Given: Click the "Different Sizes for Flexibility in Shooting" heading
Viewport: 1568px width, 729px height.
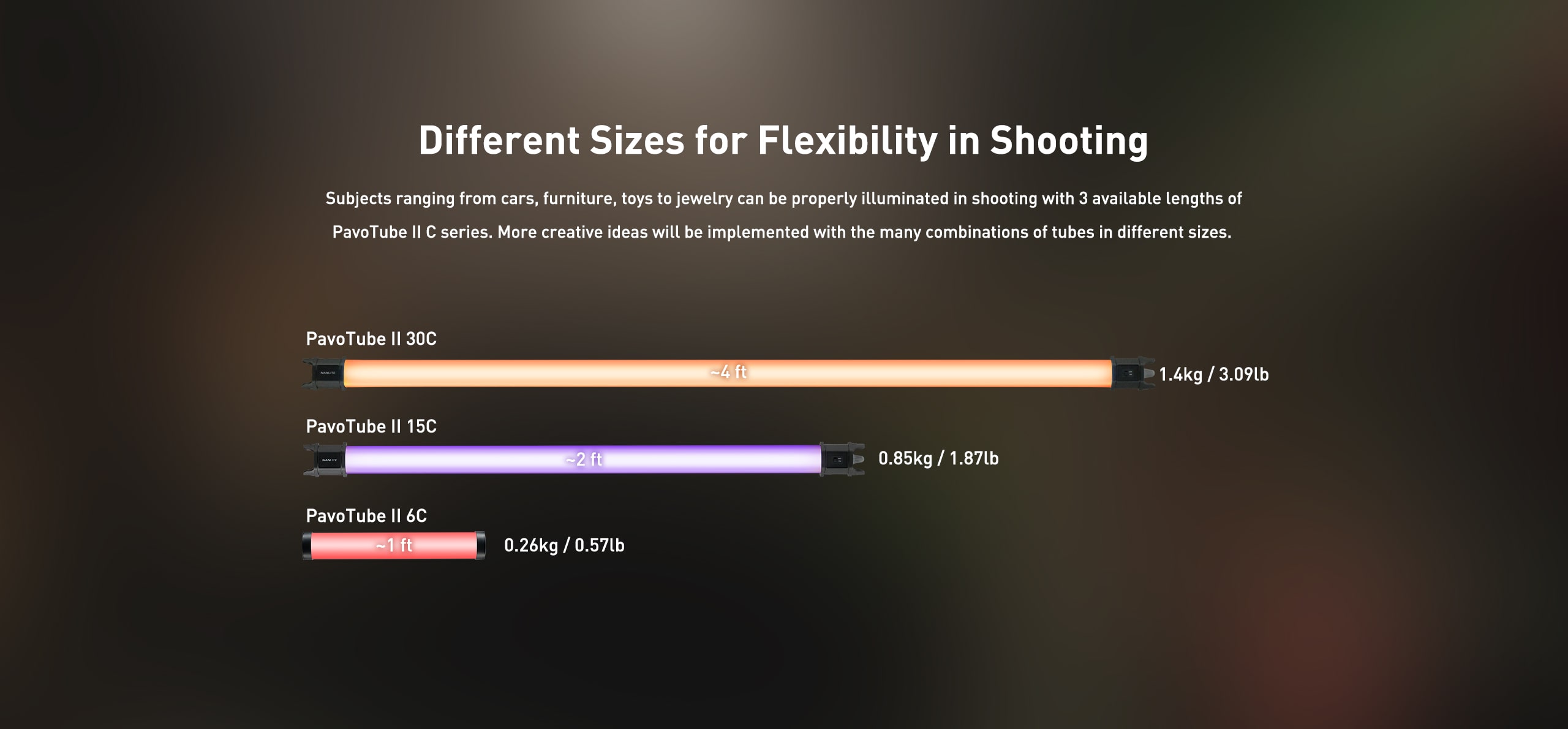Looking at the screenshot, I should tap(783, 140).
